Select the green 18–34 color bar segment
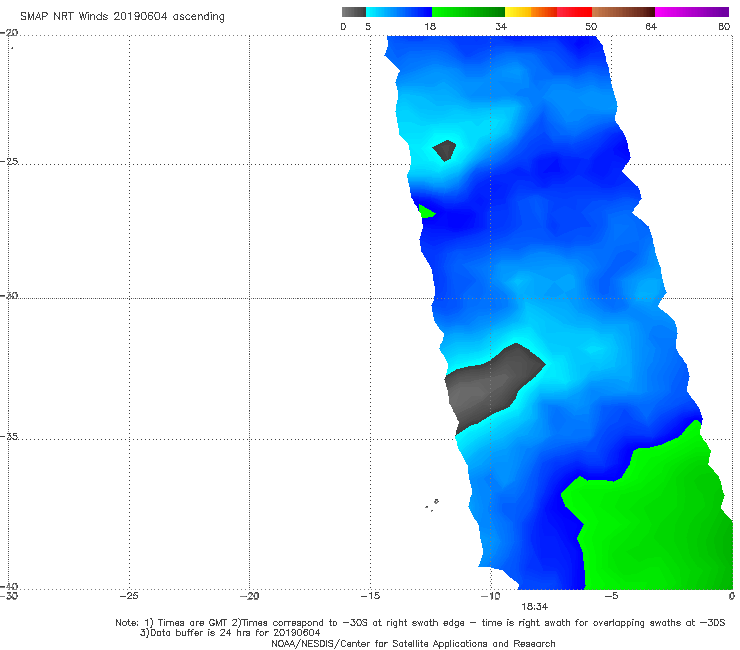Image resolution: width=740 pixels, height=650 pixels. point(468,12)
